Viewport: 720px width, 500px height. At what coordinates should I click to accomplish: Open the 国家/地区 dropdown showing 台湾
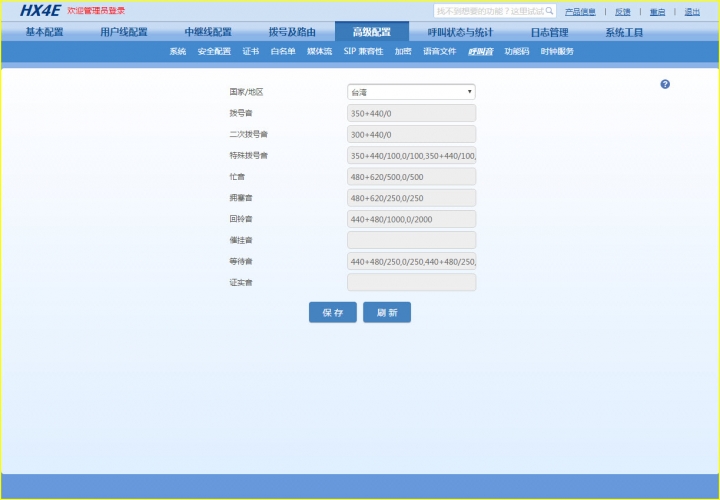[411, 92]
